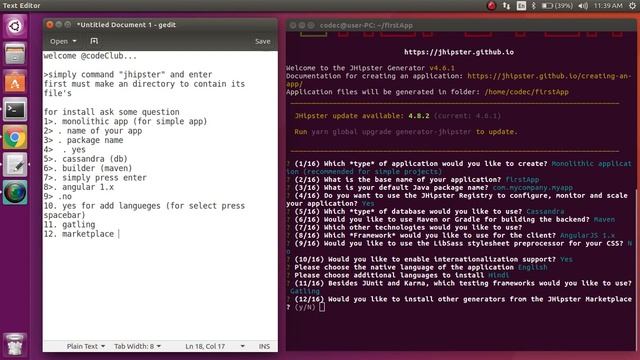The width and height of the screenshot is (640, 360).
Task: Open the keyboard input source indicator
Action: tap(521, 6)
